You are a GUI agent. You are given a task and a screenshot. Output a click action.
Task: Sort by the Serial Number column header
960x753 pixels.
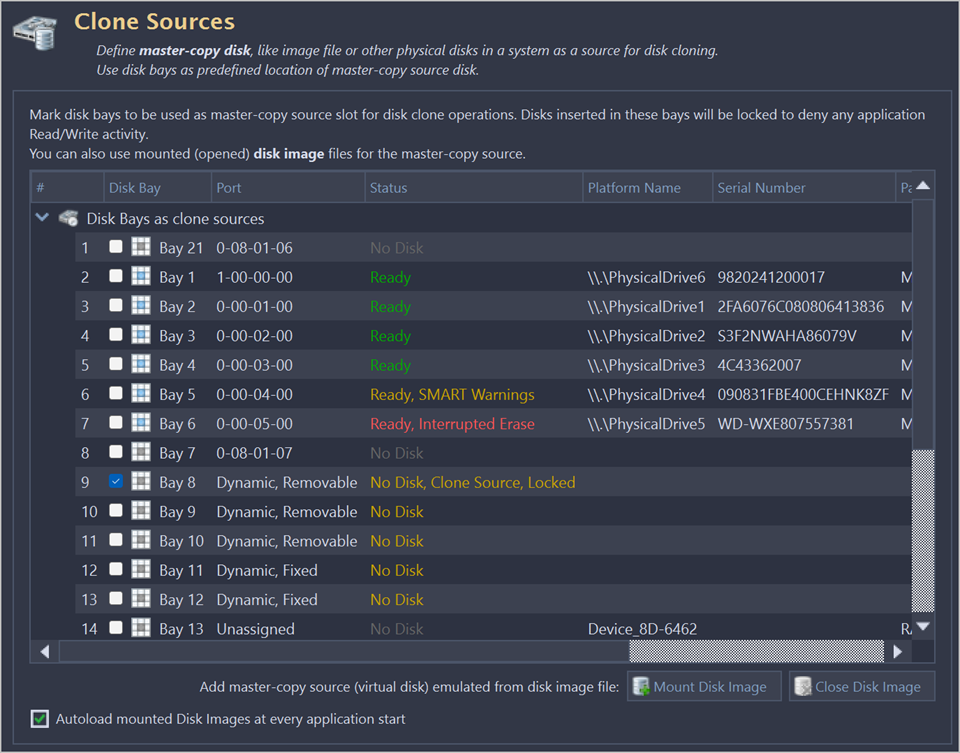pos(803,187)
